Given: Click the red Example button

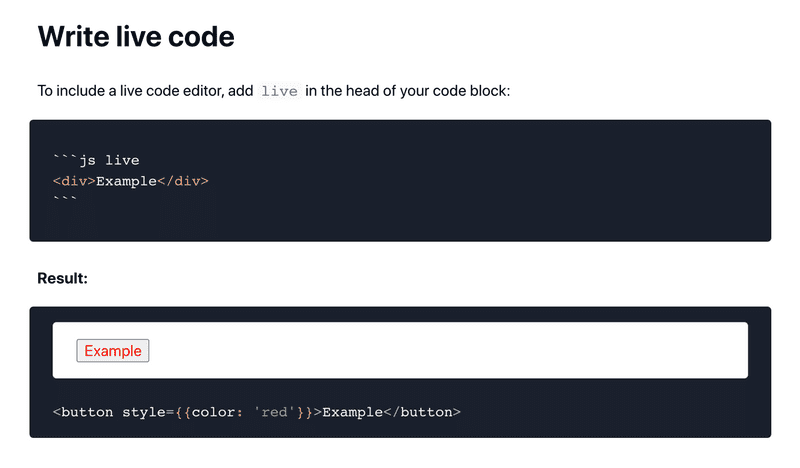Looking at the screenshot, I should 113,351.
